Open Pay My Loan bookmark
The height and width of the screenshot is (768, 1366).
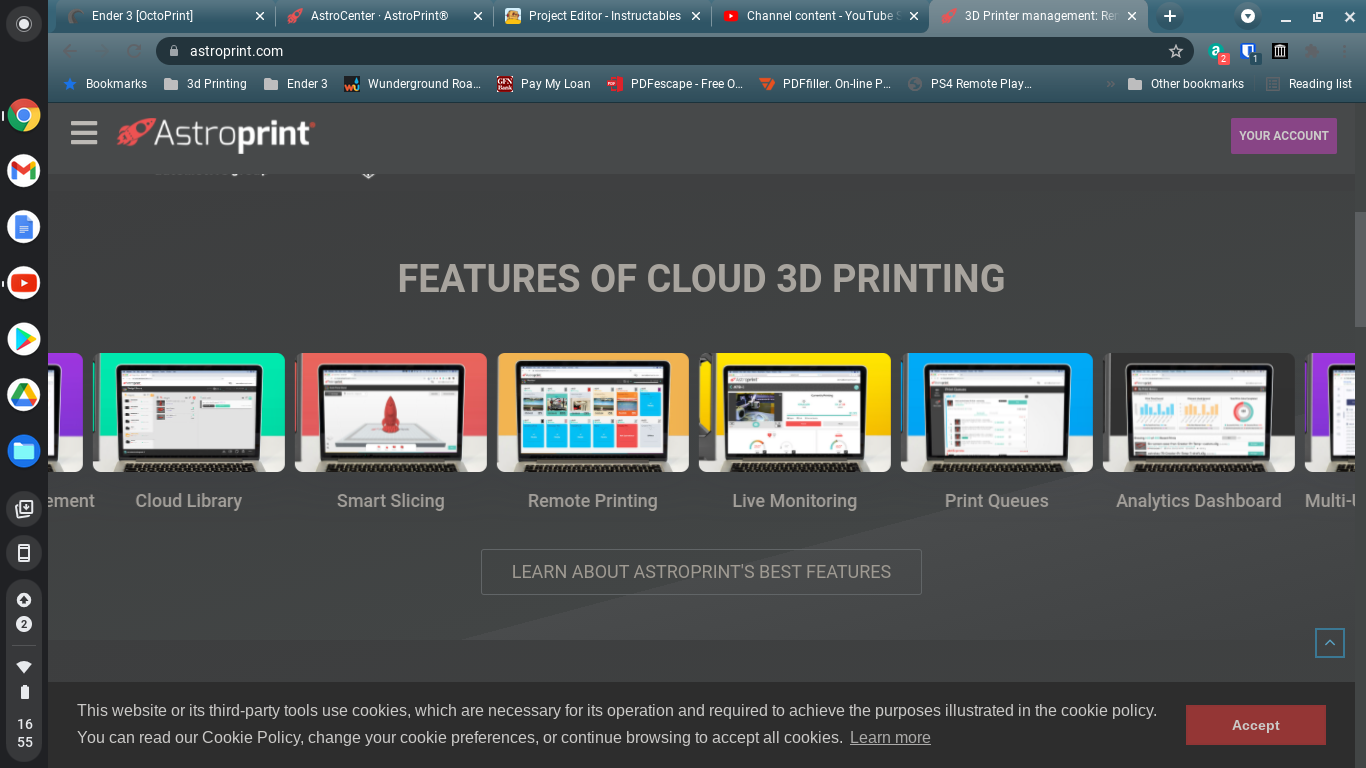coord(544,84)
